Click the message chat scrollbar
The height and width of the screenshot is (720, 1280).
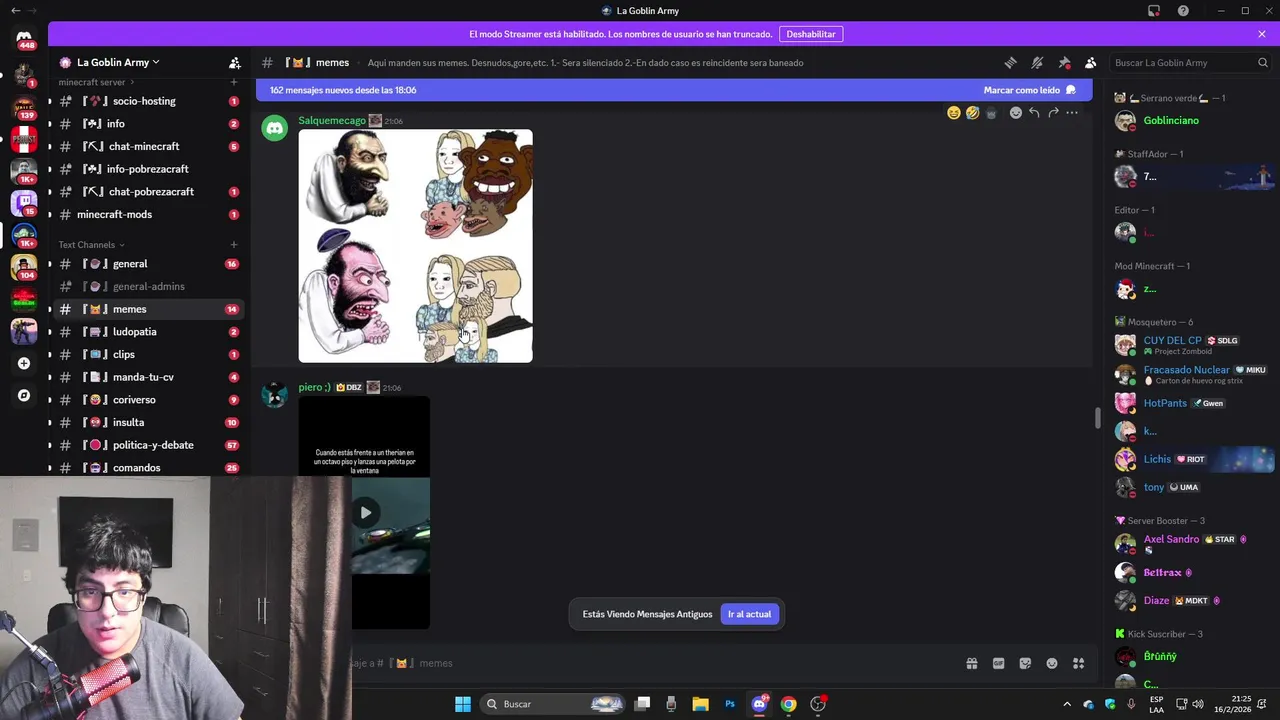(1097, 418)
